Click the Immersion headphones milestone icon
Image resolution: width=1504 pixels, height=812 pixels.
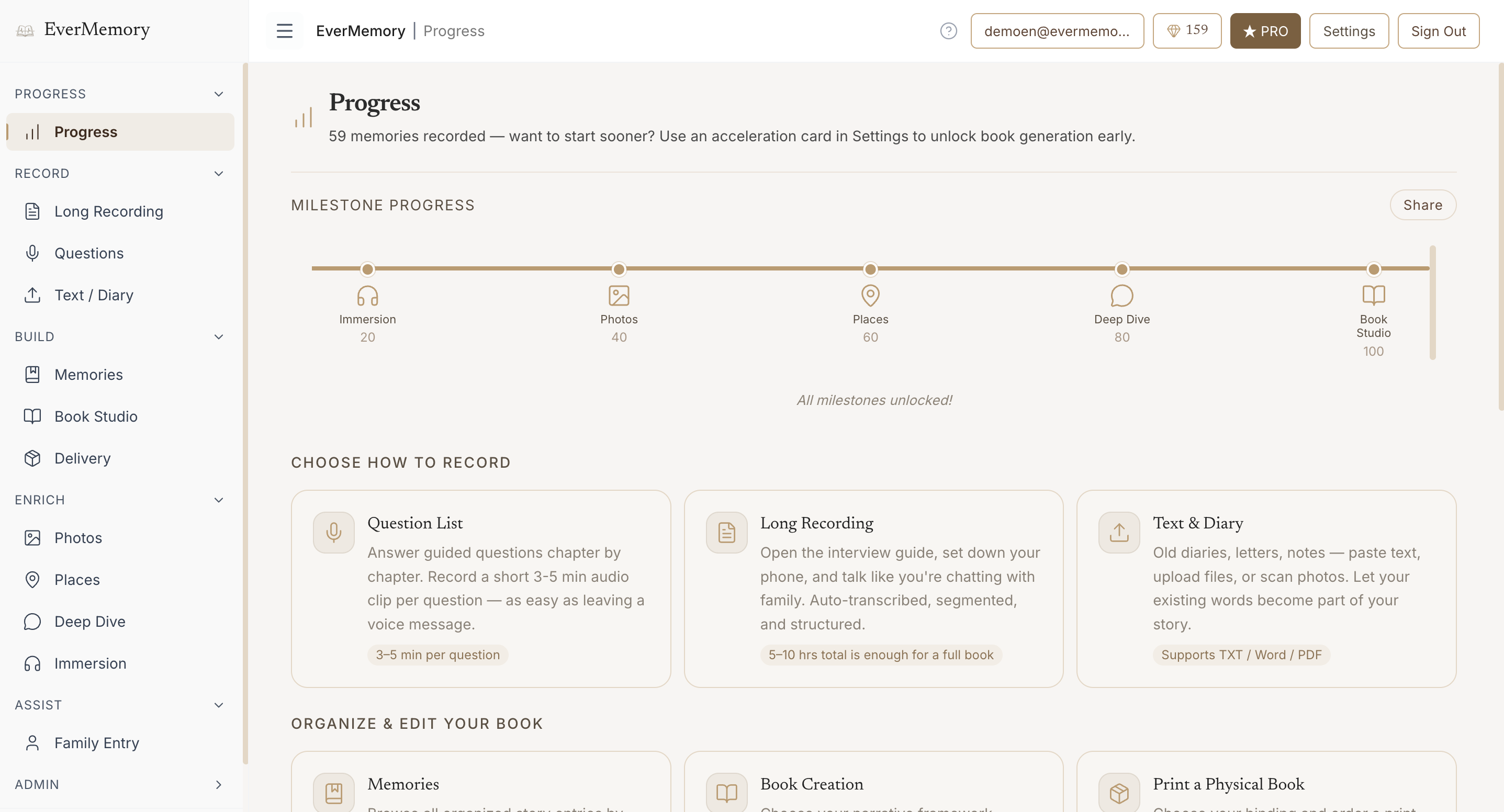(x=367, y=296)
